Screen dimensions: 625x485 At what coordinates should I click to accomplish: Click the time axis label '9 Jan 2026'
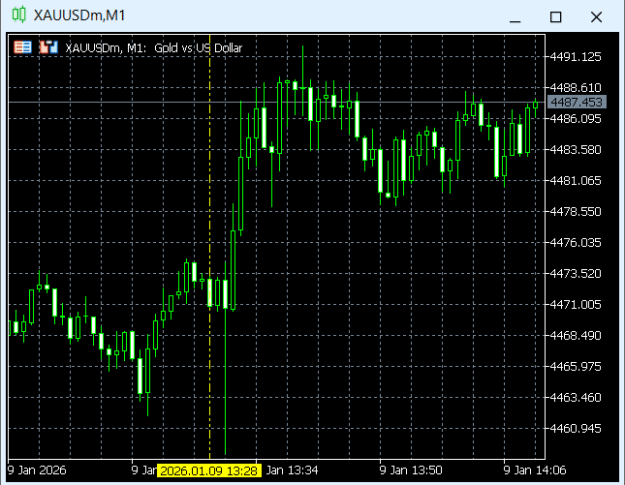(37, 470)
